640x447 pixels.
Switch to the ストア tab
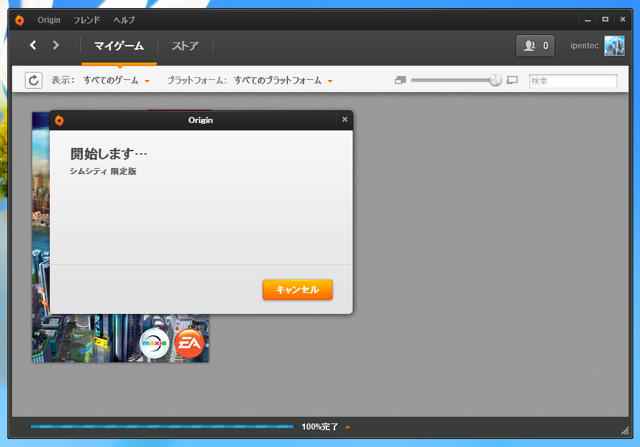[x=185, y=46]
